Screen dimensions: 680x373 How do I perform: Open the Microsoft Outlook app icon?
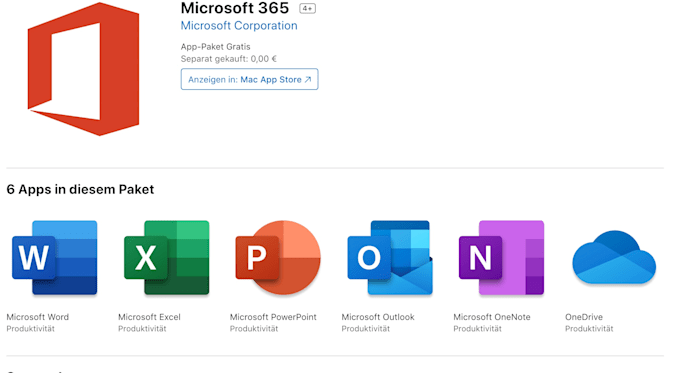click(390, 258)
